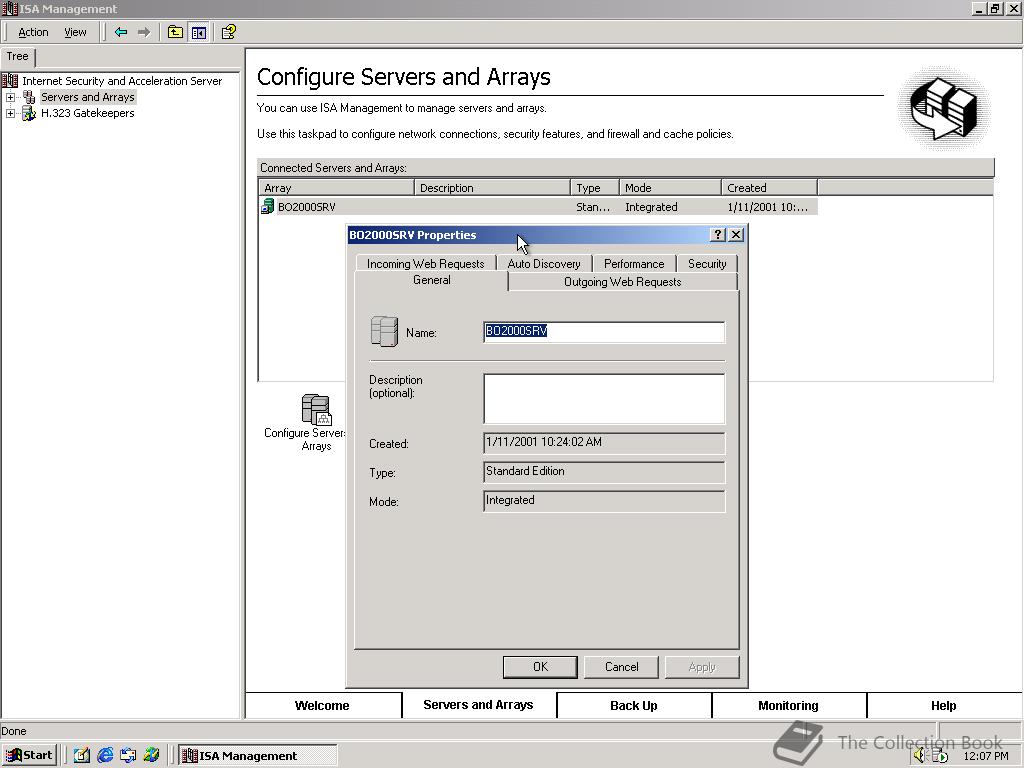
Task: Click the Help toolbar icon
Action: pyautogui.click(x=229, y=32)
